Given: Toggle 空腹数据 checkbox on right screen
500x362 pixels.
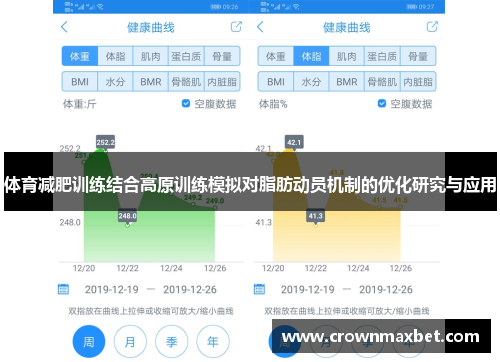Looking at the screenshot, I should coord(382,104).
